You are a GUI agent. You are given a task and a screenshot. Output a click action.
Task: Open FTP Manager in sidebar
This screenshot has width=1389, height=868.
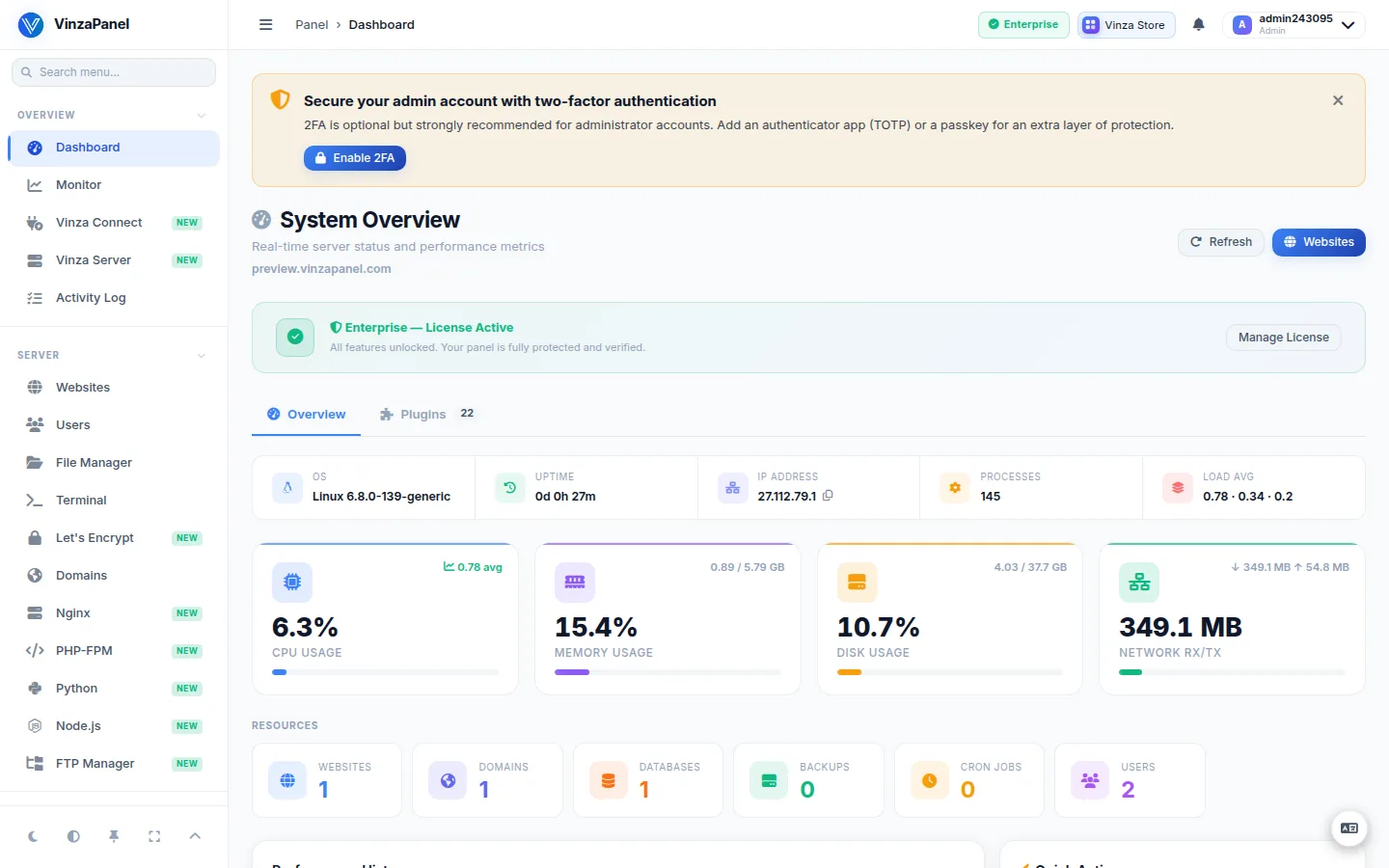(114, 764)
